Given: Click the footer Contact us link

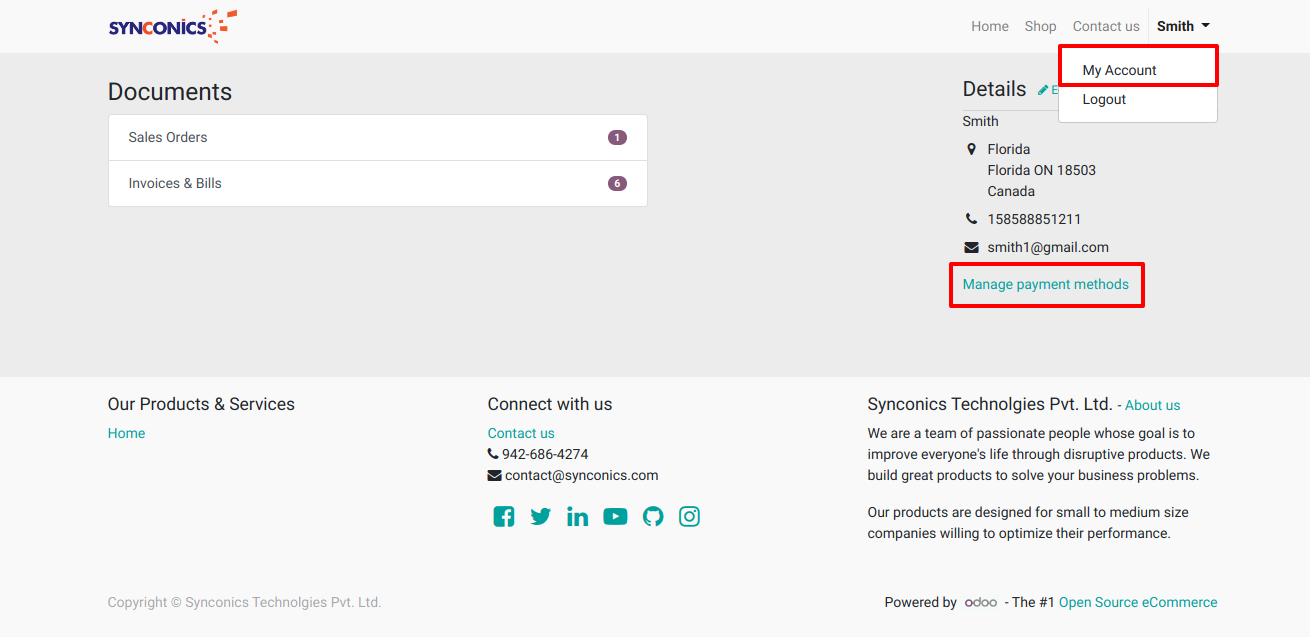Looking at the screenshot, I should [521, 433].
